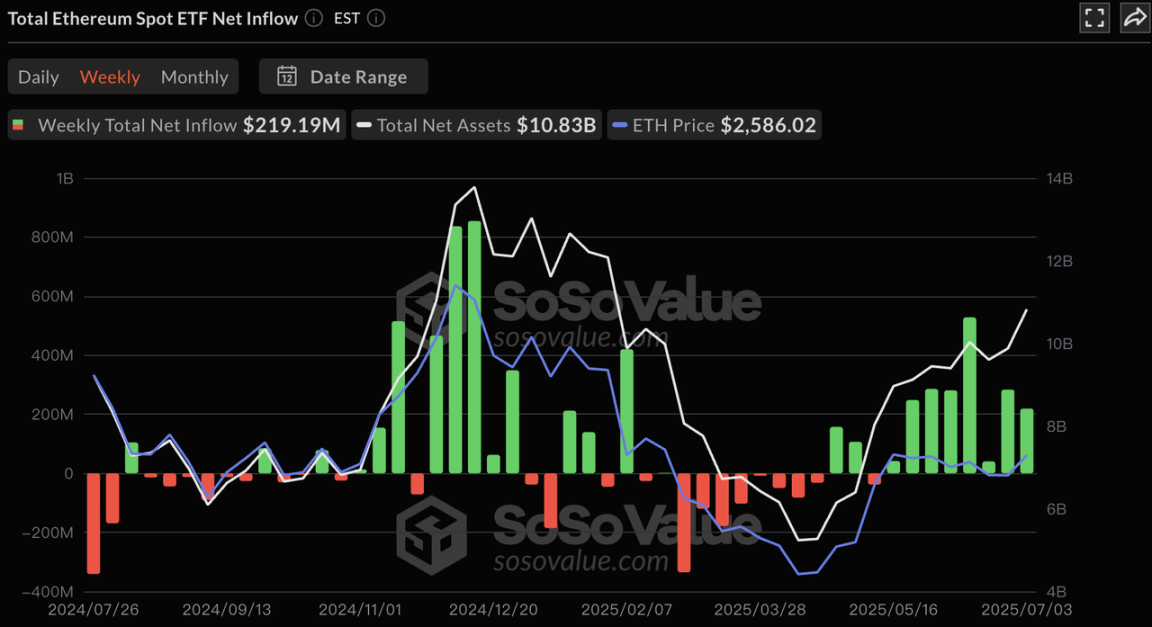Click the EST timezone label
Screen dimensions: 1152x627
pyautogui.click(x=347, y=18)
